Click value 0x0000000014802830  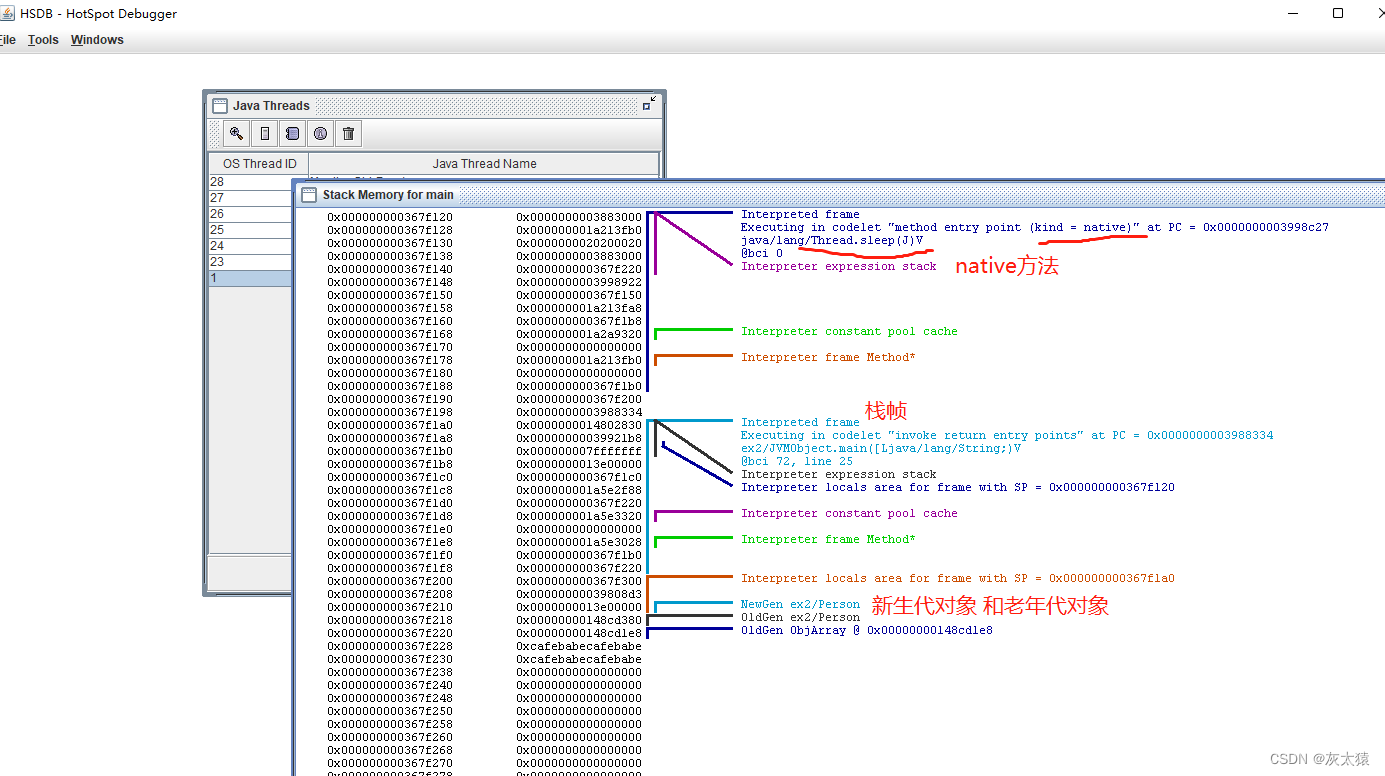[x=579, y=425]
